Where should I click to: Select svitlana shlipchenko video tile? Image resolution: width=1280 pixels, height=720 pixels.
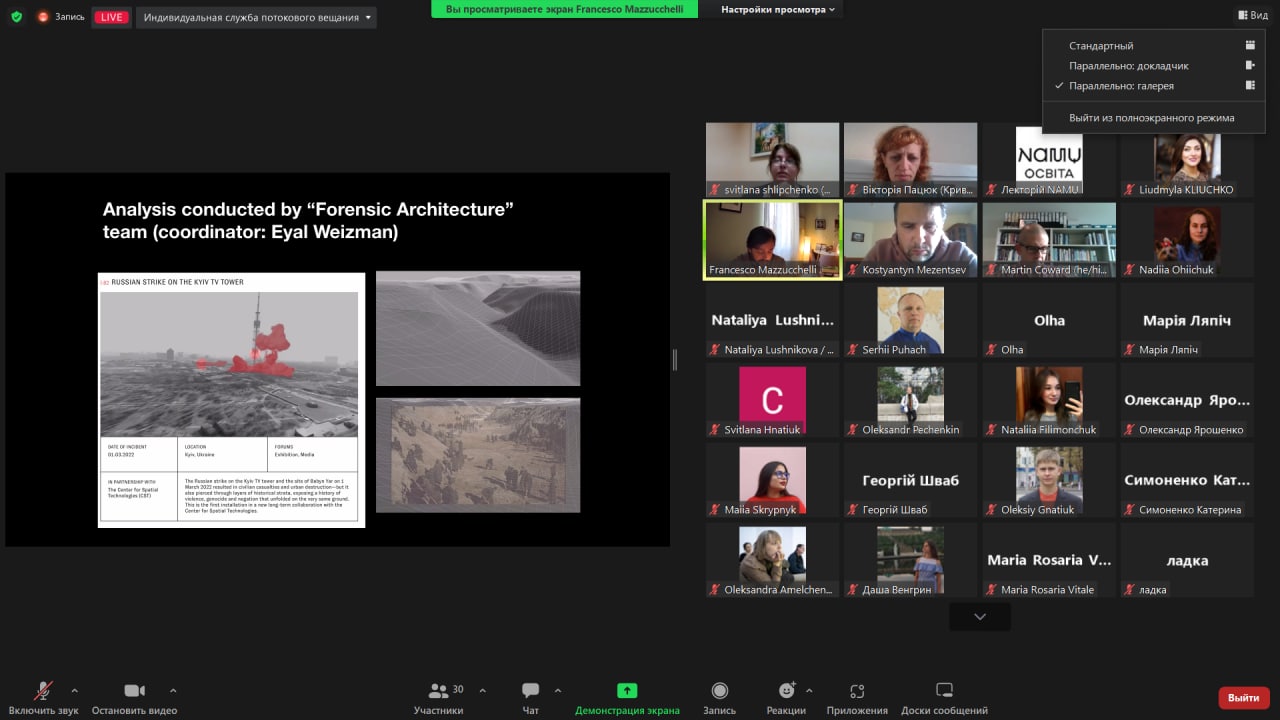tap(772, 160)
